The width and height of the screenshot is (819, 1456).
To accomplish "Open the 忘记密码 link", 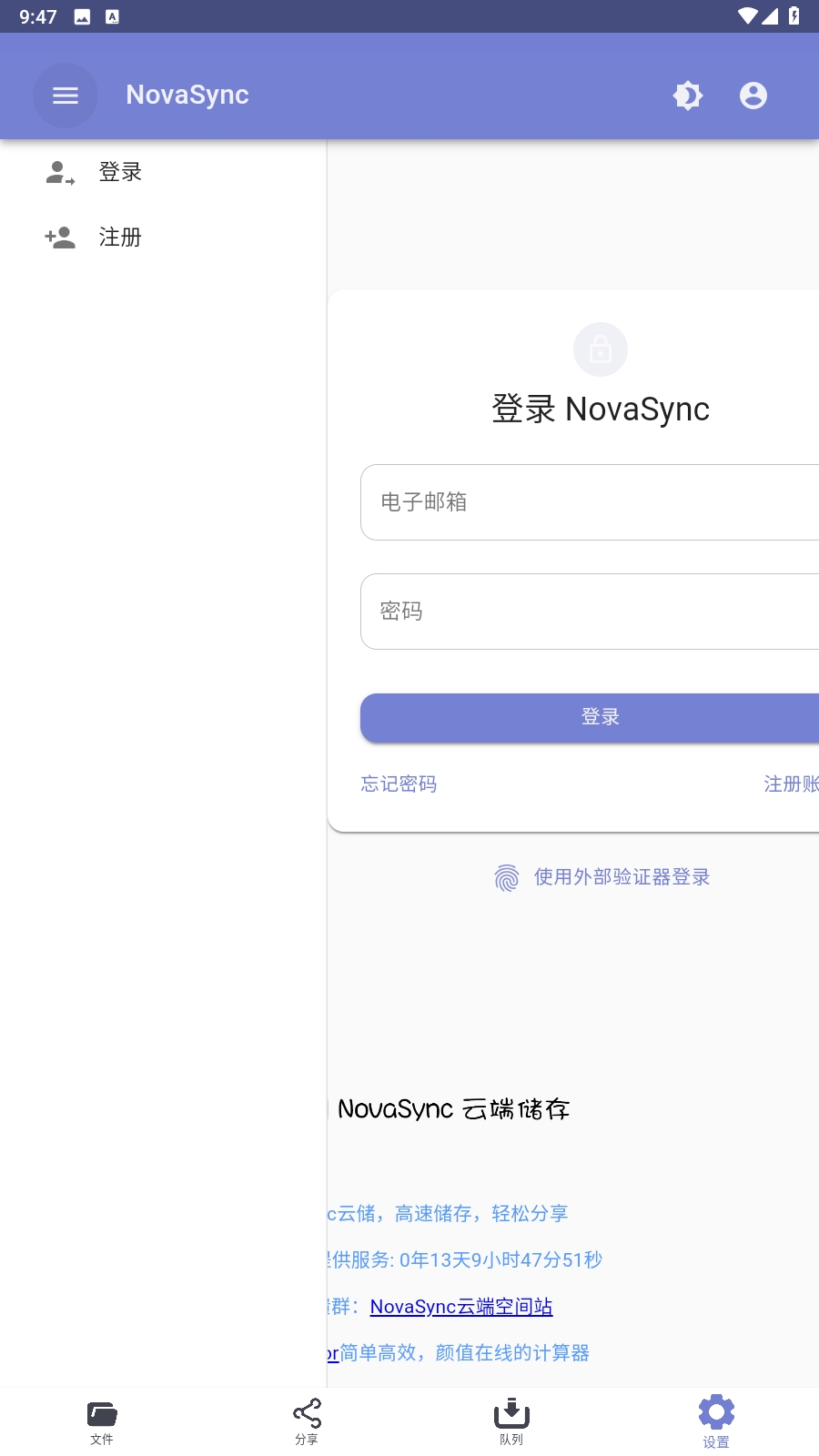I will [399, 784].
